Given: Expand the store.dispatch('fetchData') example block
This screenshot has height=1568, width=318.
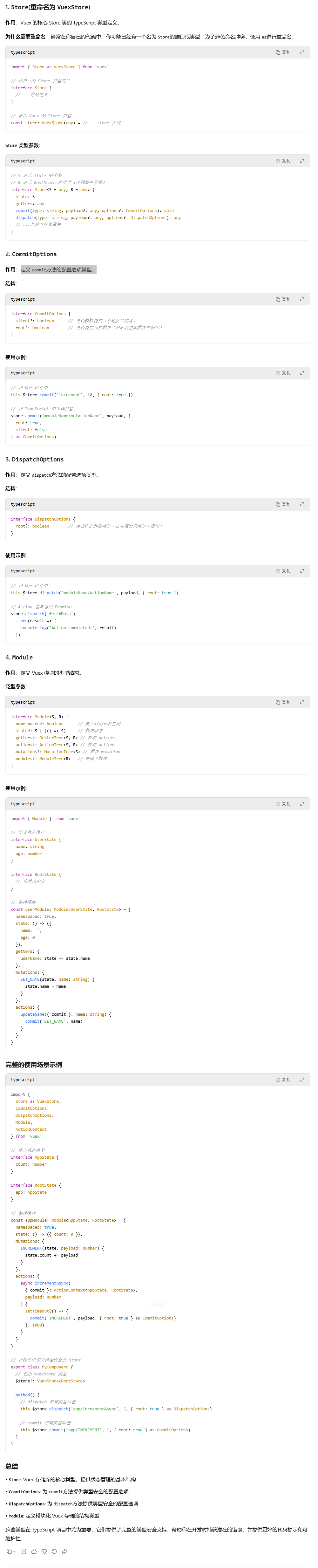Looking at the screenshot, I should coord(301,570).
